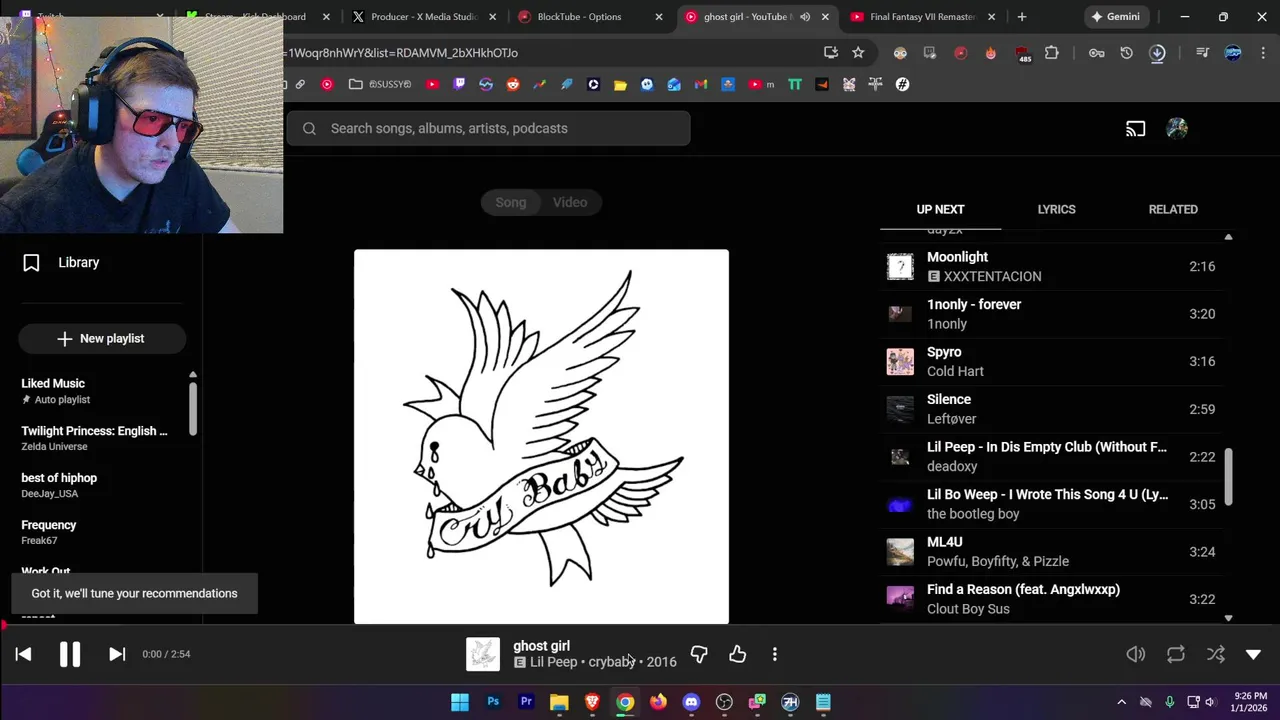Dislike the ghost girl song
The width and height of the screenshot is (1280, 720).
coord(699,654)
